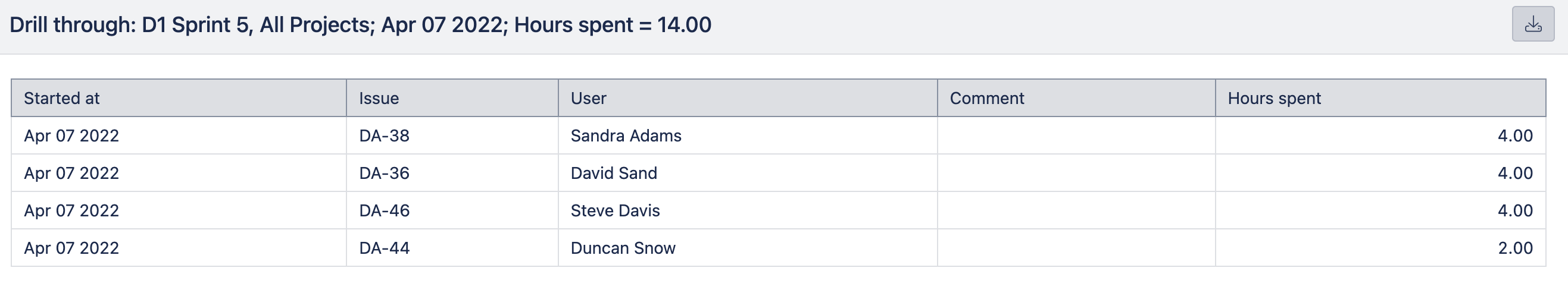1568x296 pixels.
Task: Select user Steve Davis cell
Action: [x=748, y=211]
